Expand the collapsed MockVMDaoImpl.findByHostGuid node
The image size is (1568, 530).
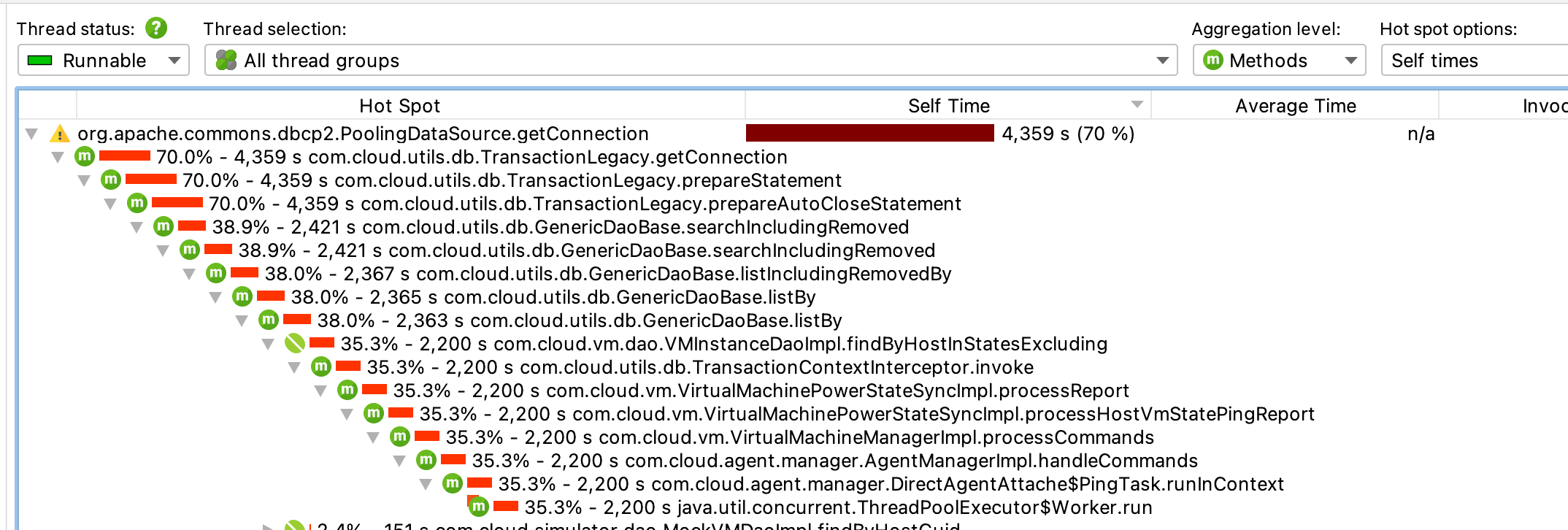coord(269,526)
